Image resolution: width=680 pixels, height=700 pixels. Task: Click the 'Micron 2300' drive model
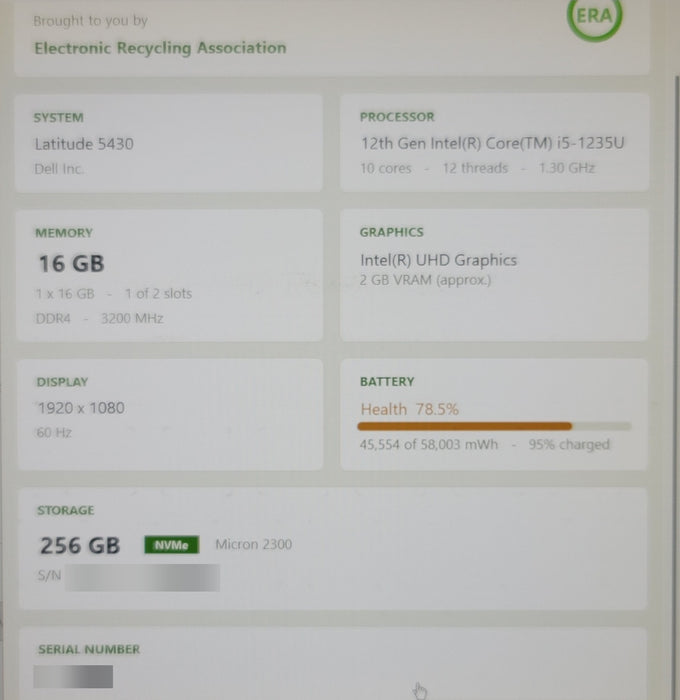[x=254, y=544]
